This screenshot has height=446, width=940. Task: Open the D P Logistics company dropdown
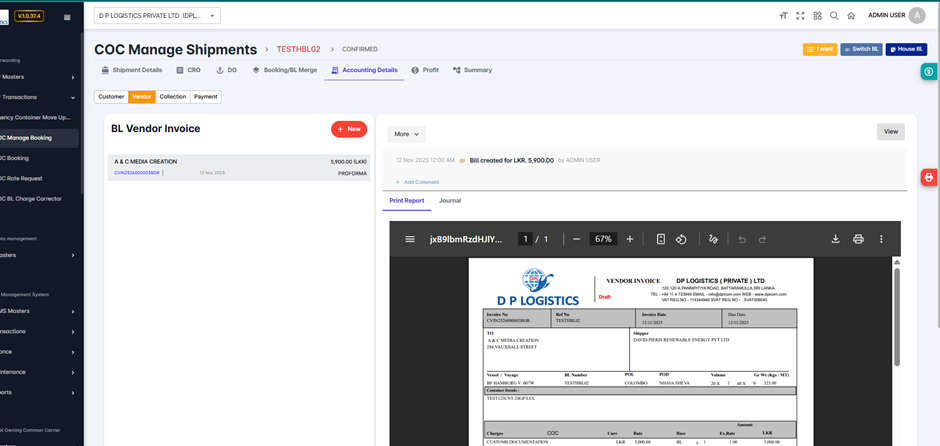[x=157, y=16]
